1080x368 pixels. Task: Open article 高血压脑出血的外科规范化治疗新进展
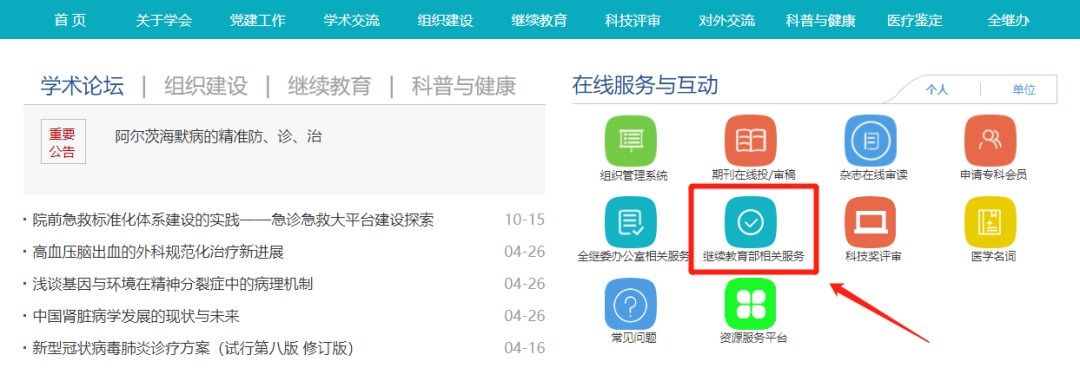[x=158, y=253]
